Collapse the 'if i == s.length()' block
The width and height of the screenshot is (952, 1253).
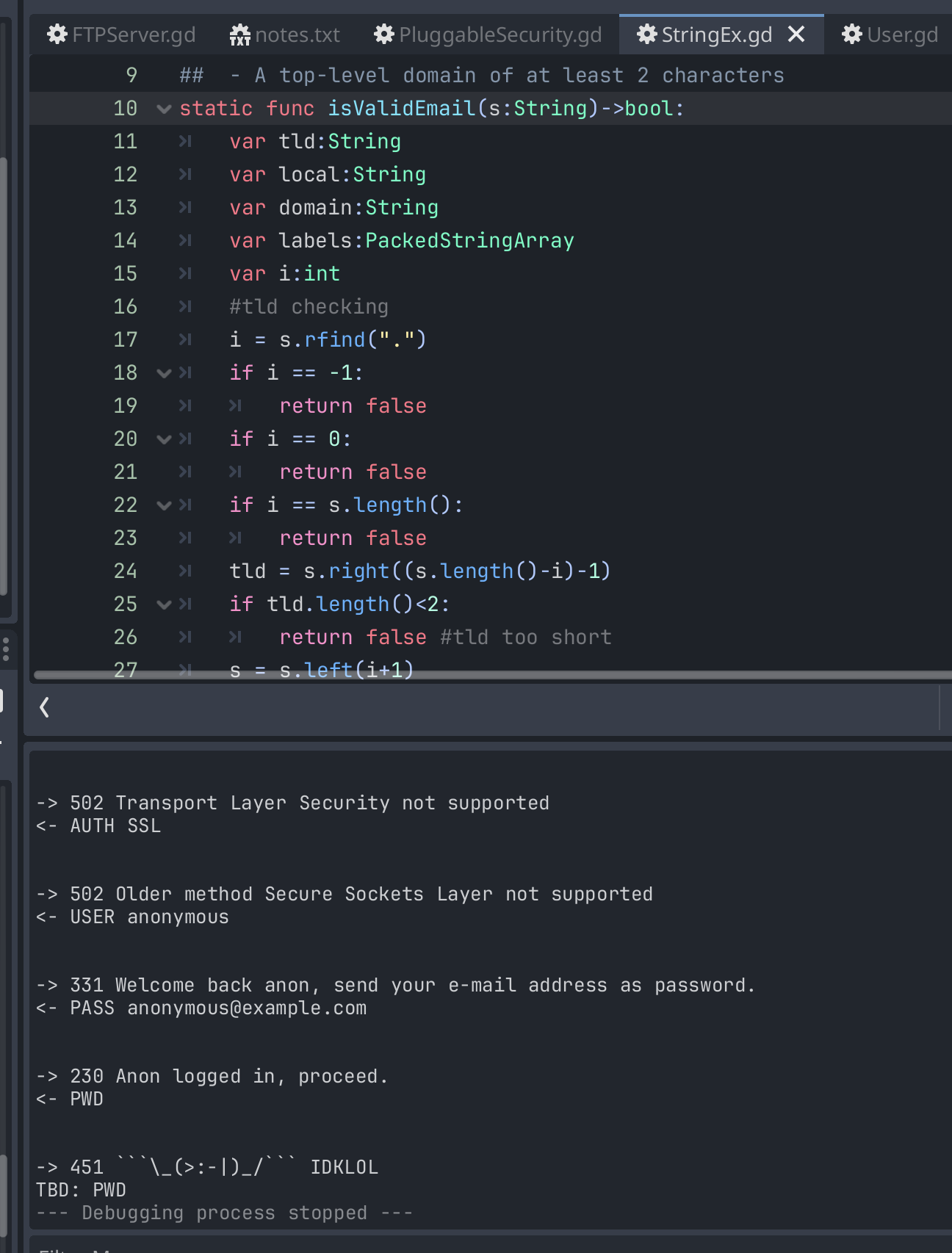click(x=164, y=506)
